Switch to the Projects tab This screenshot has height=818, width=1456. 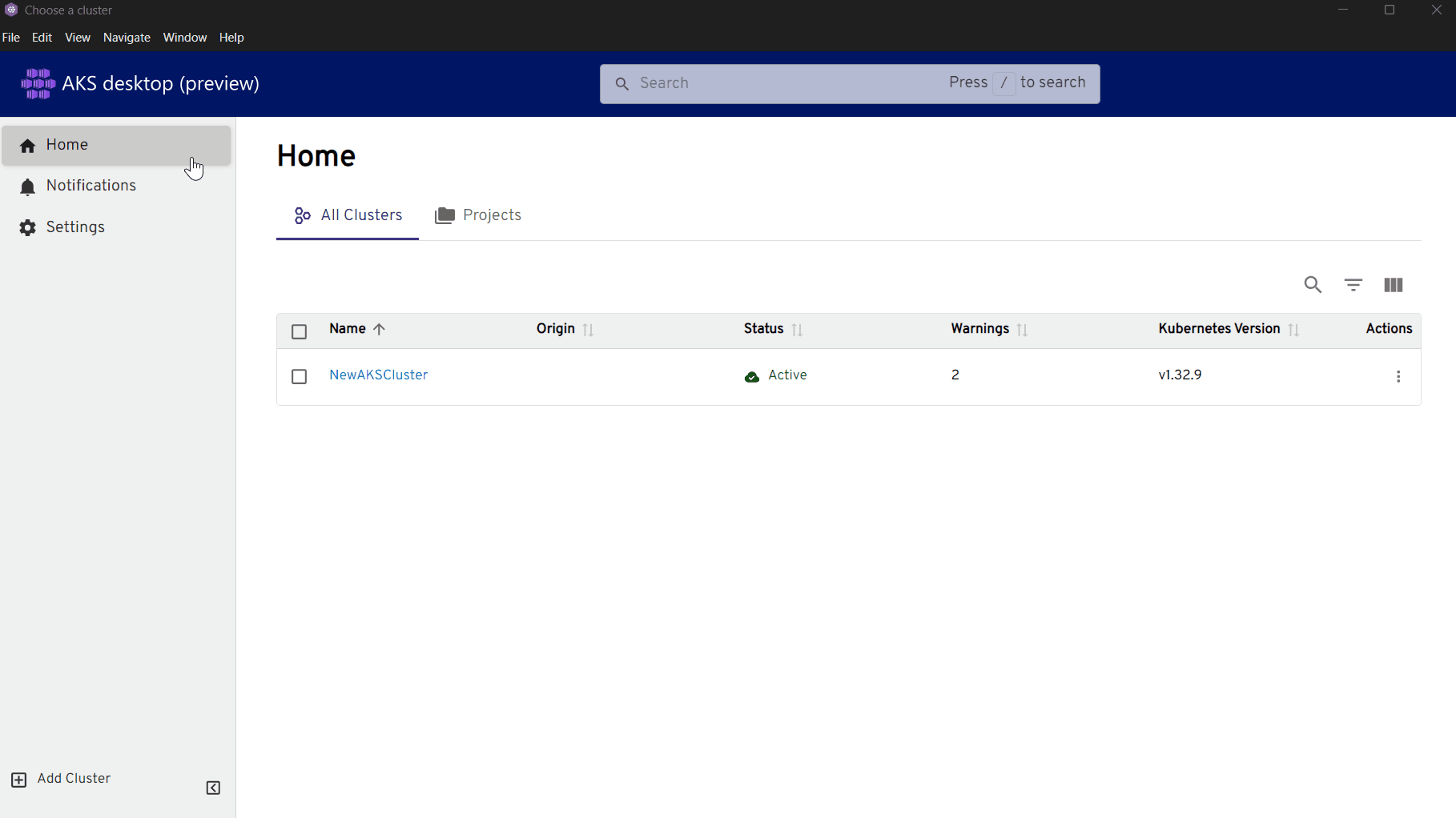478,215
